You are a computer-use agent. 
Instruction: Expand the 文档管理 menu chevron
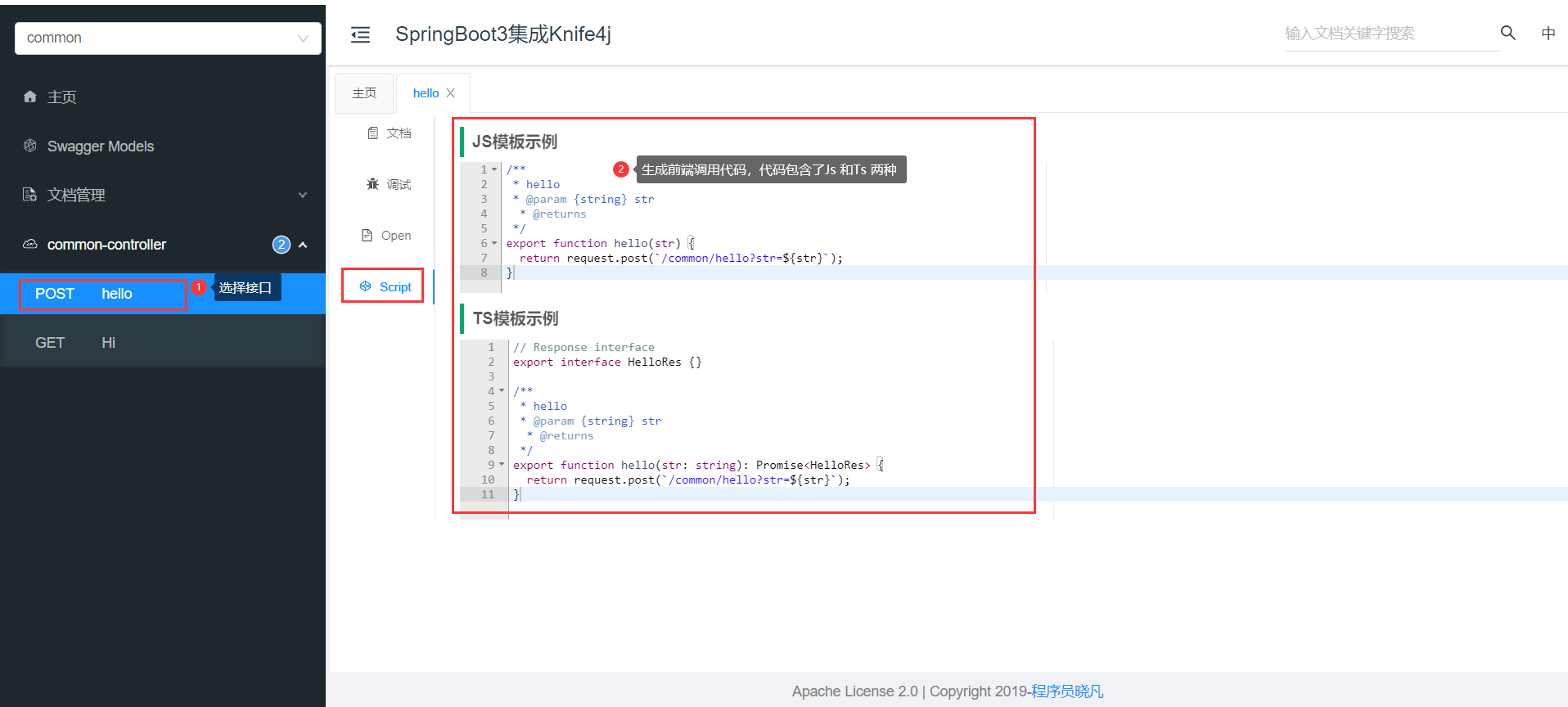303,195
